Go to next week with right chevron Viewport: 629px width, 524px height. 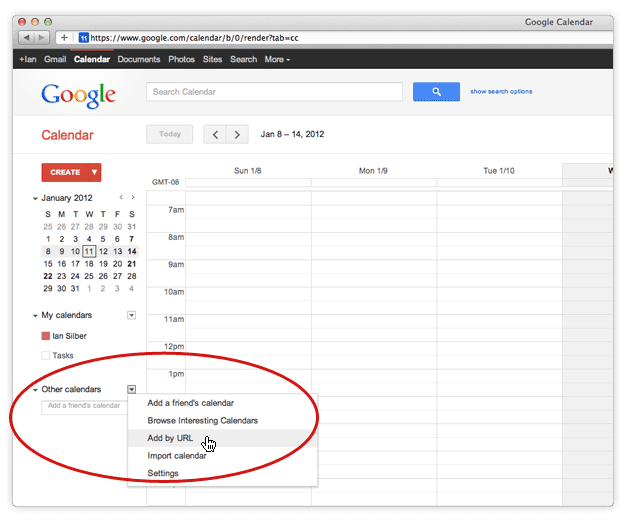tap(237, 134)
